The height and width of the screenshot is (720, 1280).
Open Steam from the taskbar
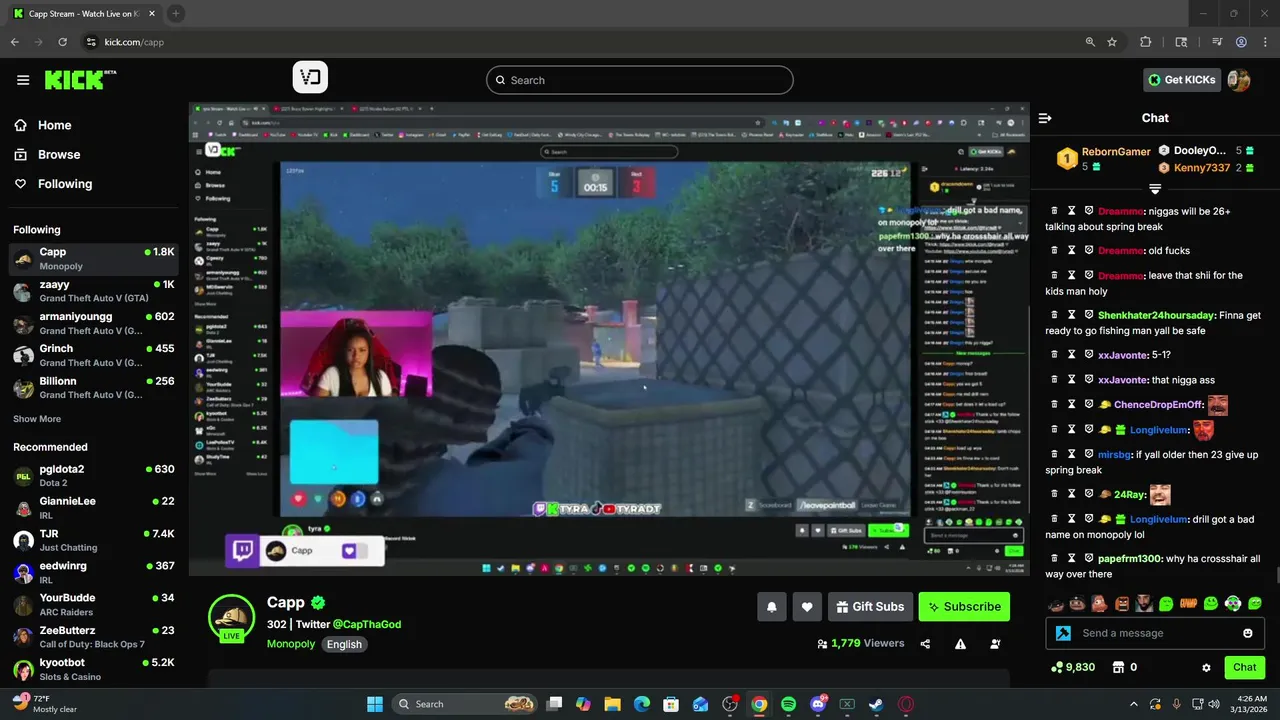[876, 704]
